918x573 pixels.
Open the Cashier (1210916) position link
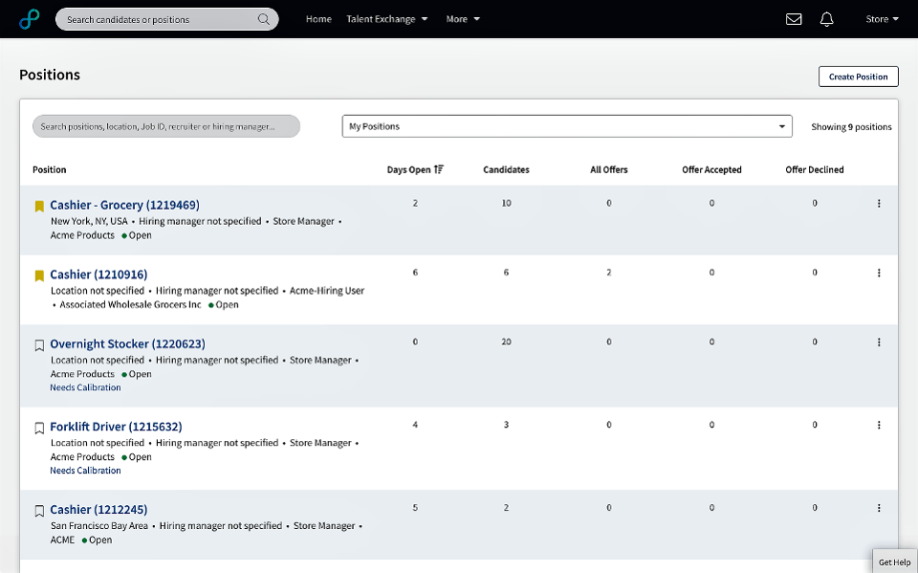(x=99, y=275)
